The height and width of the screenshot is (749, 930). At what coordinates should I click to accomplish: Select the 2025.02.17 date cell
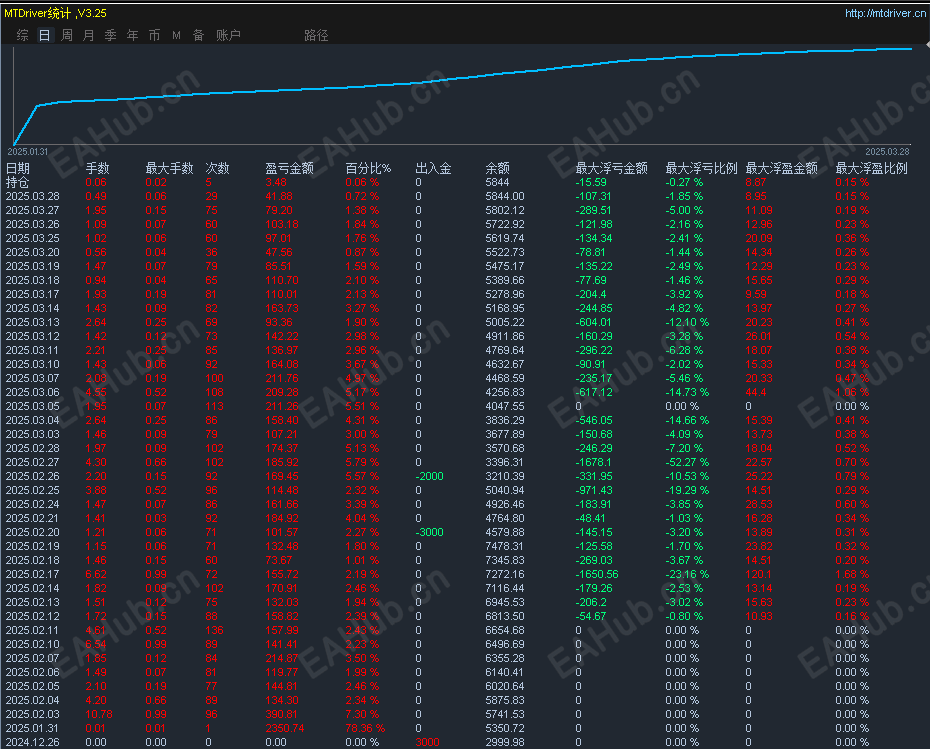pyautogui.click(x=33, y=575)
